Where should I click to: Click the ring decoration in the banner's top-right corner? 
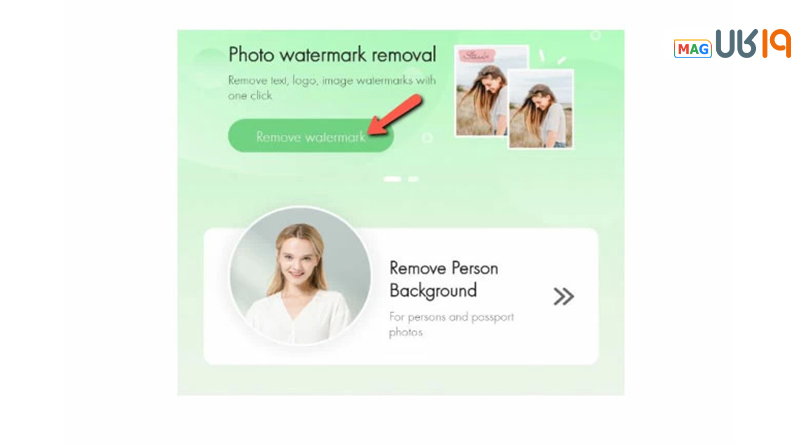[595, 35]
